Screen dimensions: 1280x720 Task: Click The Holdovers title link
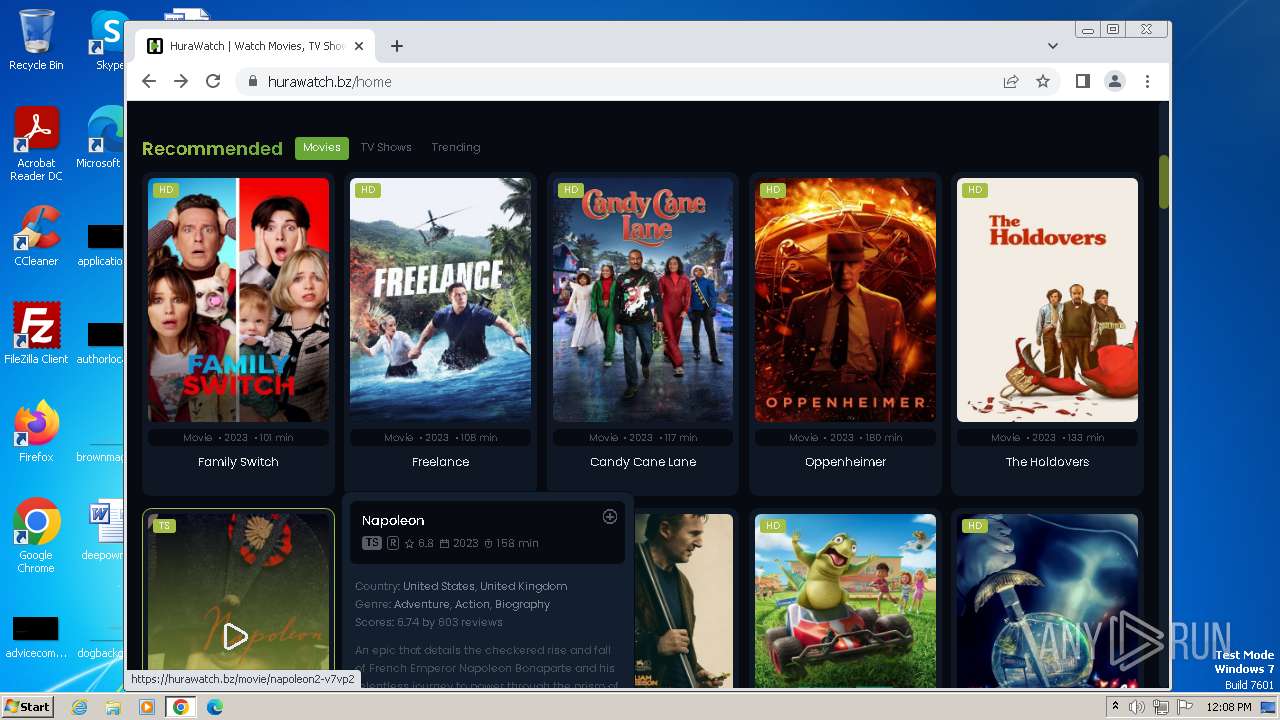(1047, 462)
